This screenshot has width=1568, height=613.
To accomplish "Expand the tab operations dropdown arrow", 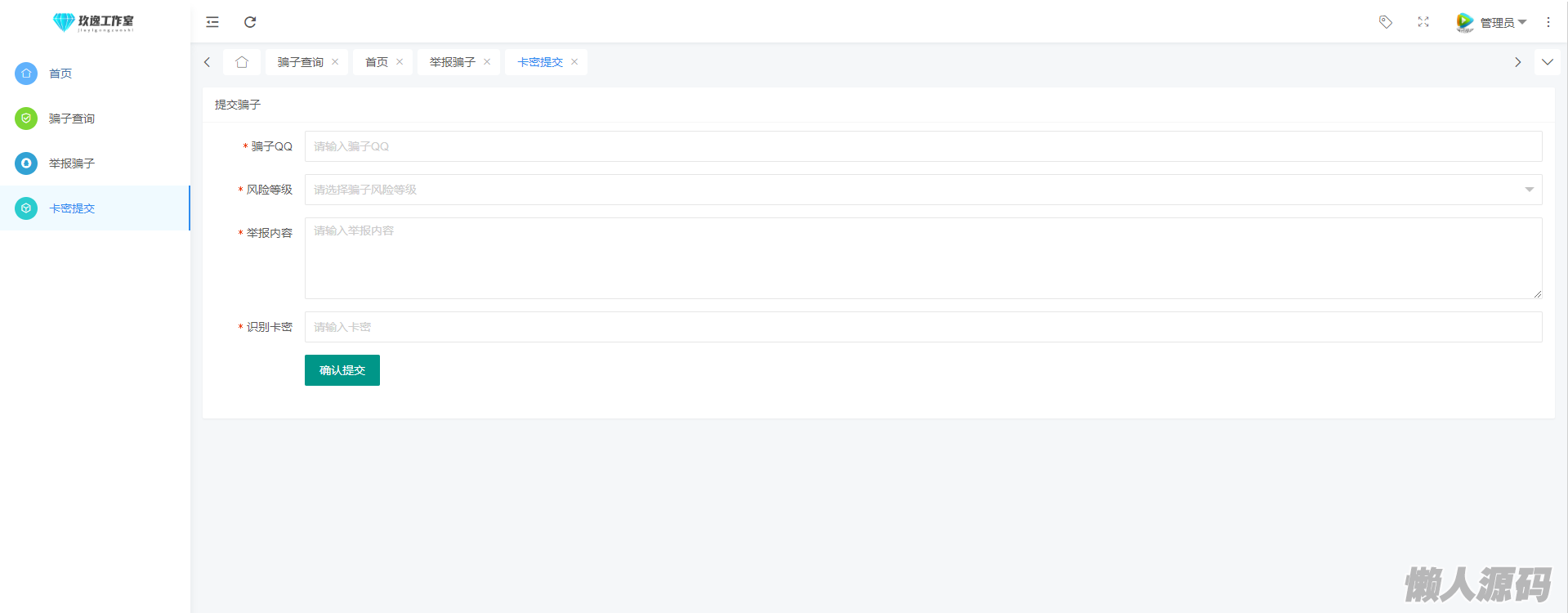I will coord(1548,62).
